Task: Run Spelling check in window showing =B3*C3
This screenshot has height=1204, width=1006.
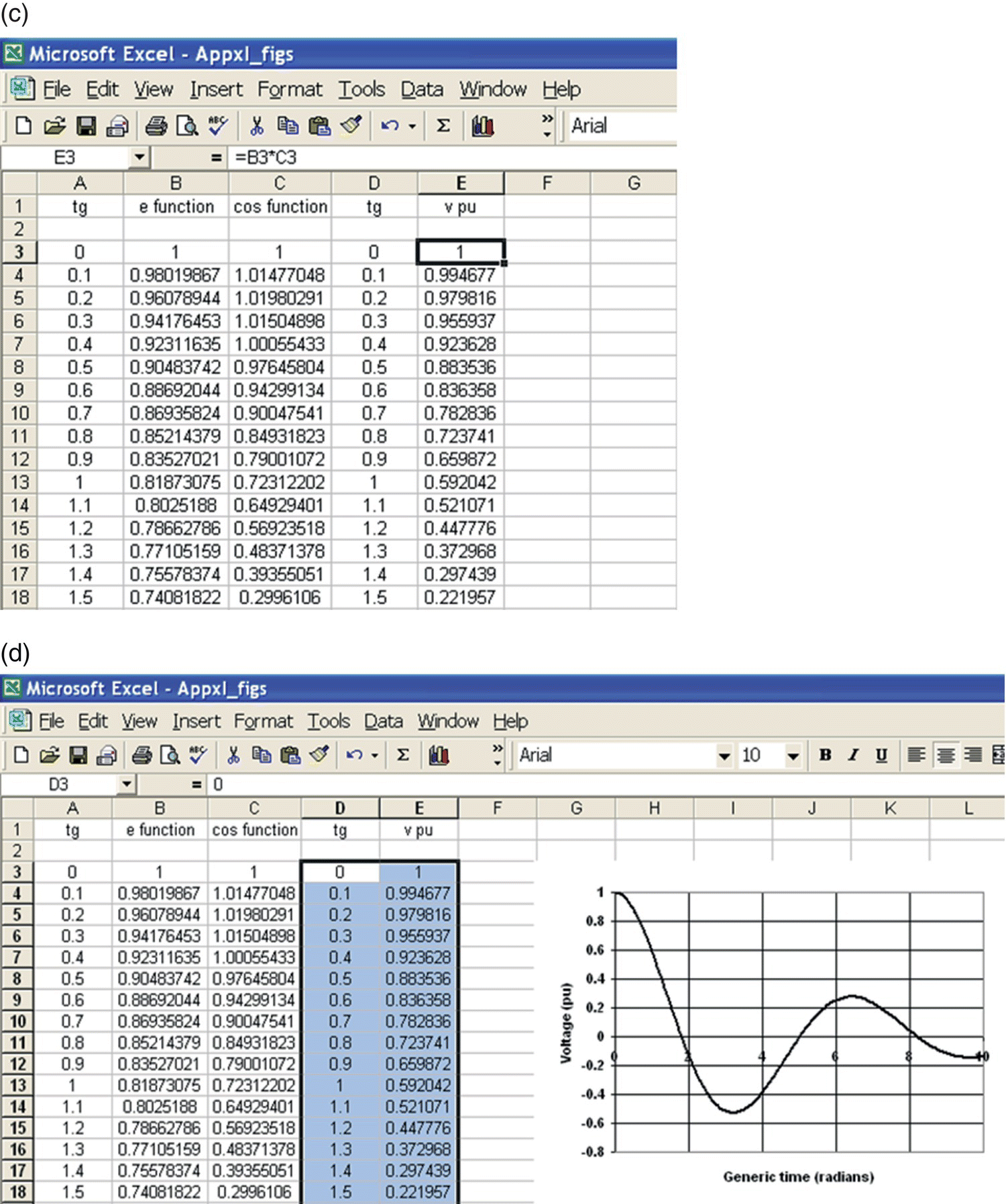Action: [218, 125]
